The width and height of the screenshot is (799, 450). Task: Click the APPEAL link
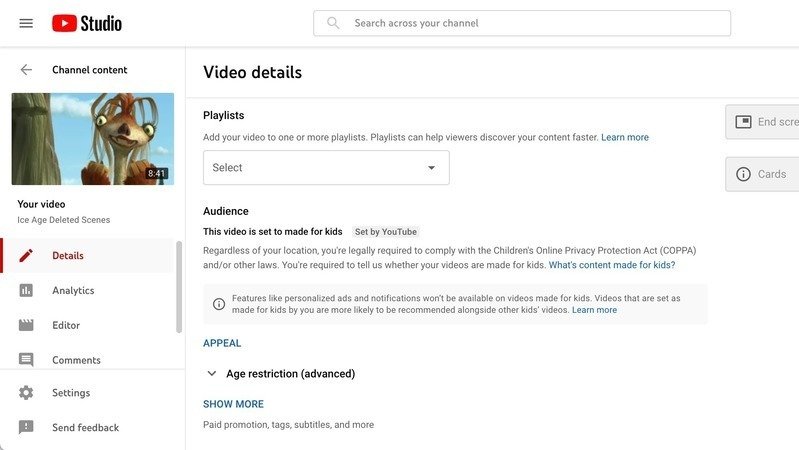(x=222, y=343)
